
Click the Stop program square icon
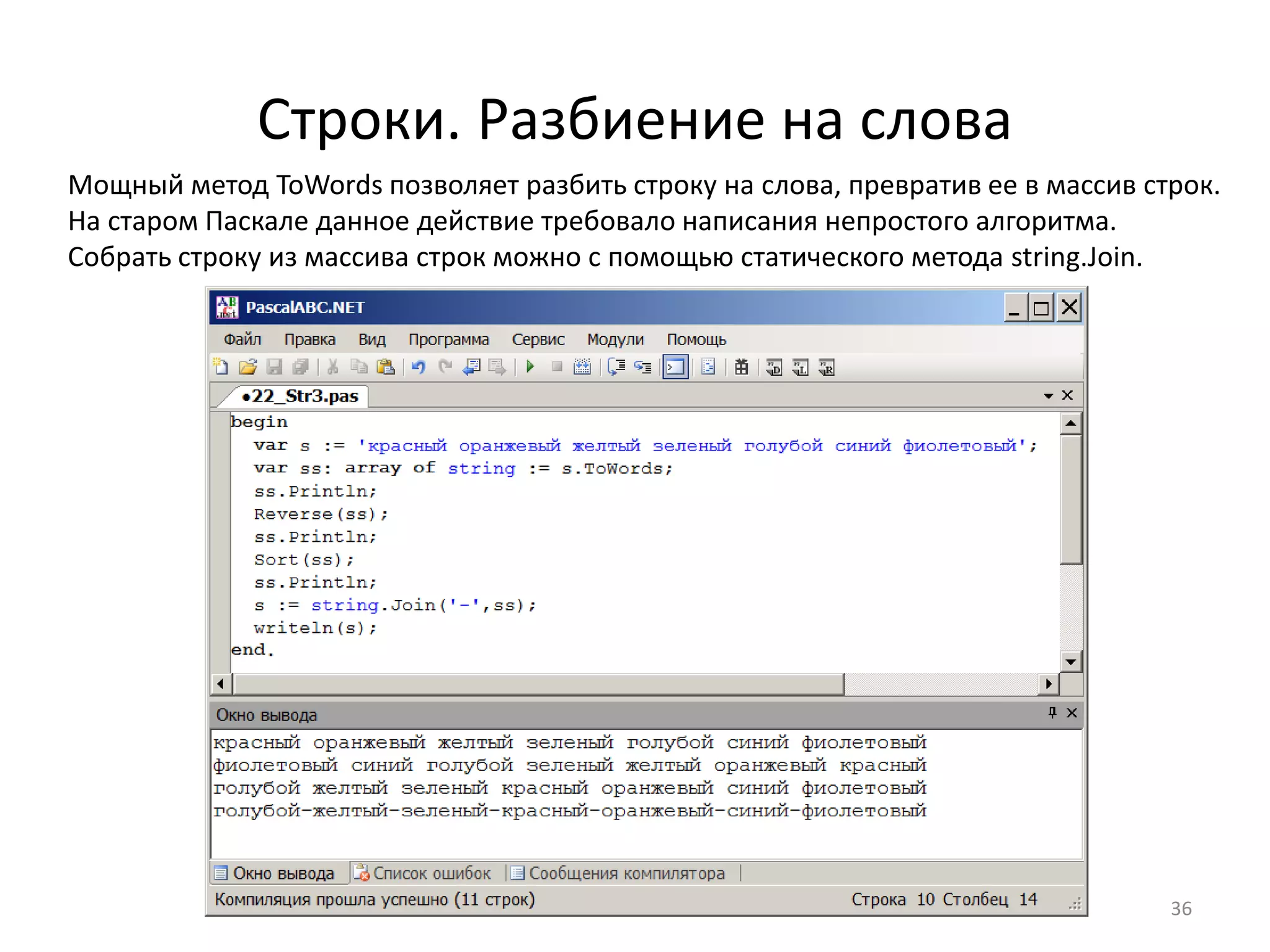click(557, 367)
